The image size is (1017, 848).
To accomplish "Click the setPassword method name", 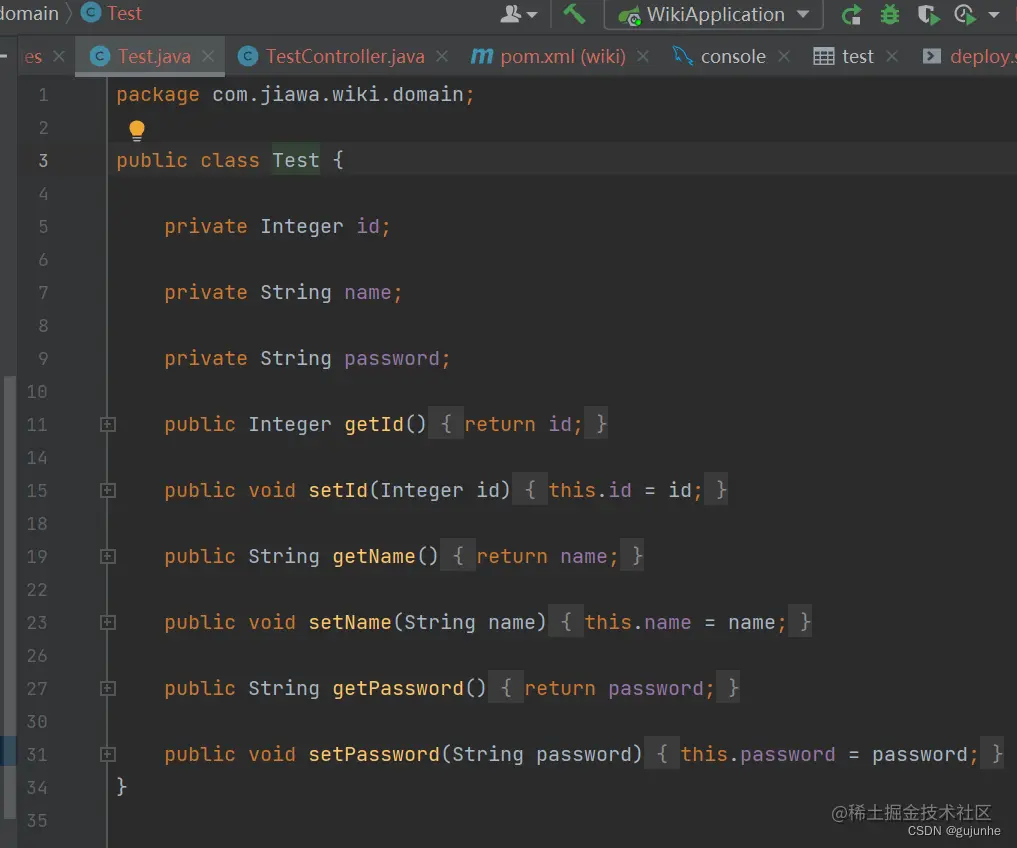I will pyautogui.click(x=374, y=754).
